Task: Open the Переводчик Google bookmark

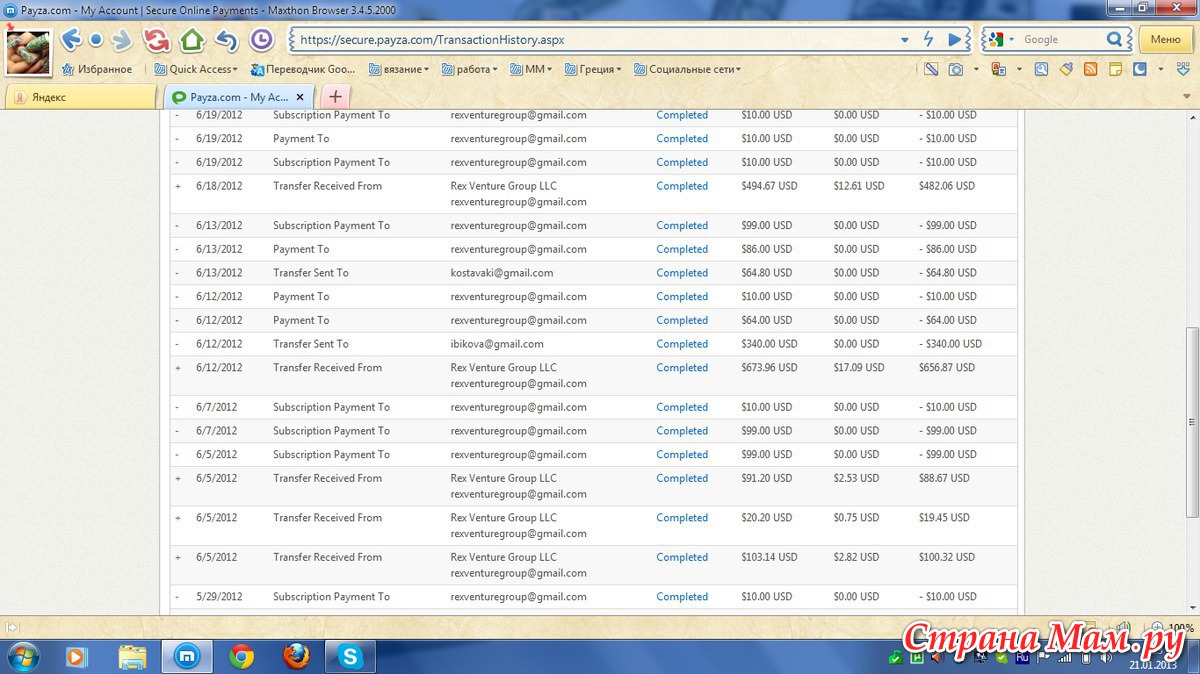Action: click(x=303, y=69)
